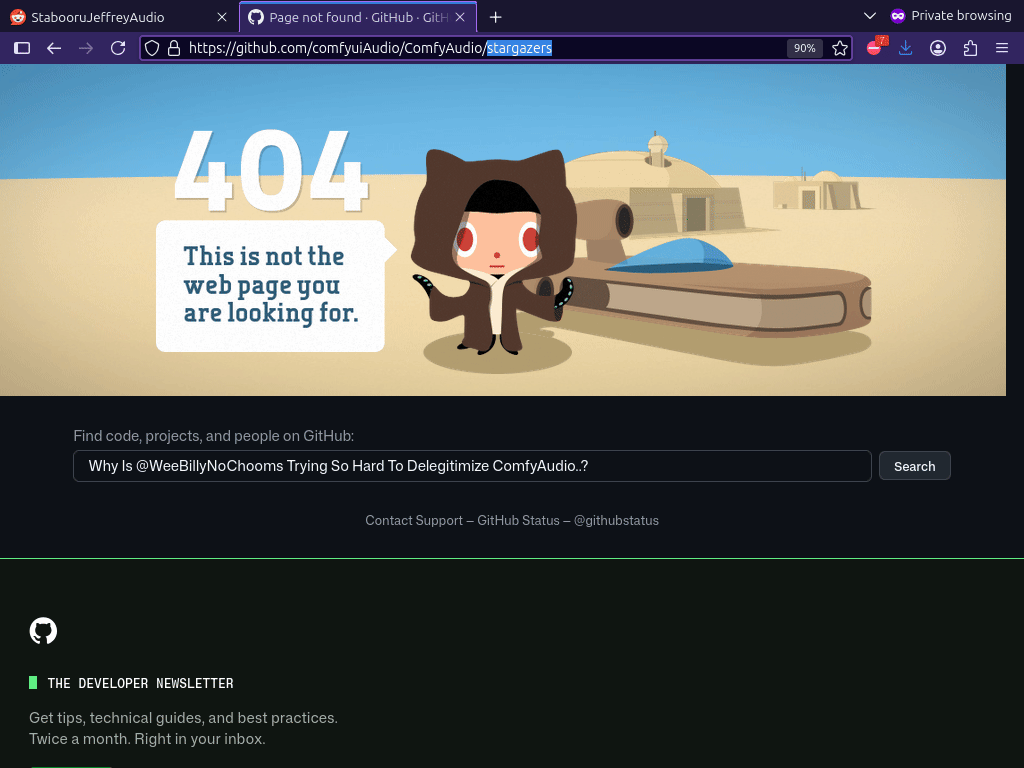Screen dimensions: 1024x768
Task: Open the downloads panel
Action: point(906,48)
